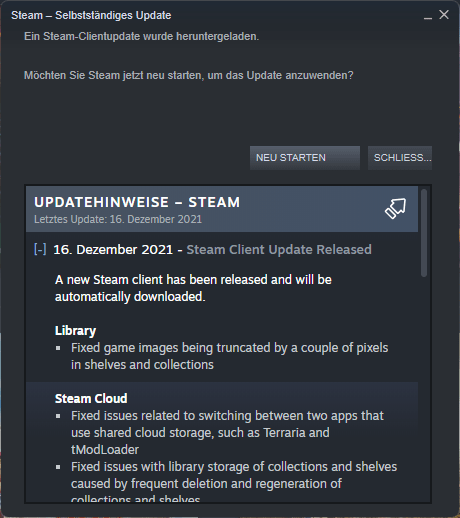Collapse the 16. Dezember 2021 entry
The image size is (460, 518).
pos(40,249)
